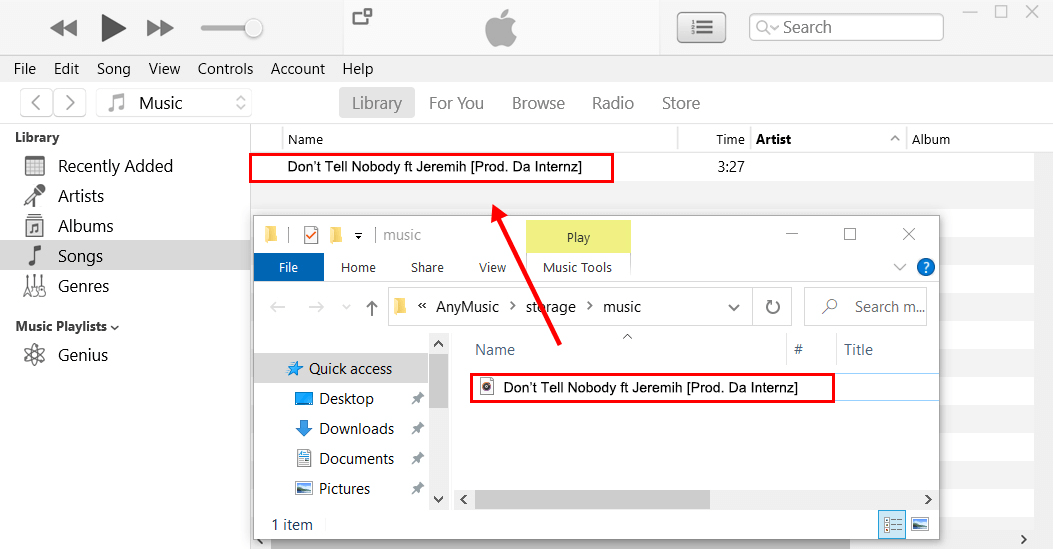The image size is (1053, 549).
Task: Expand the Explorer ribbon chevron
Action: point(898,267)
